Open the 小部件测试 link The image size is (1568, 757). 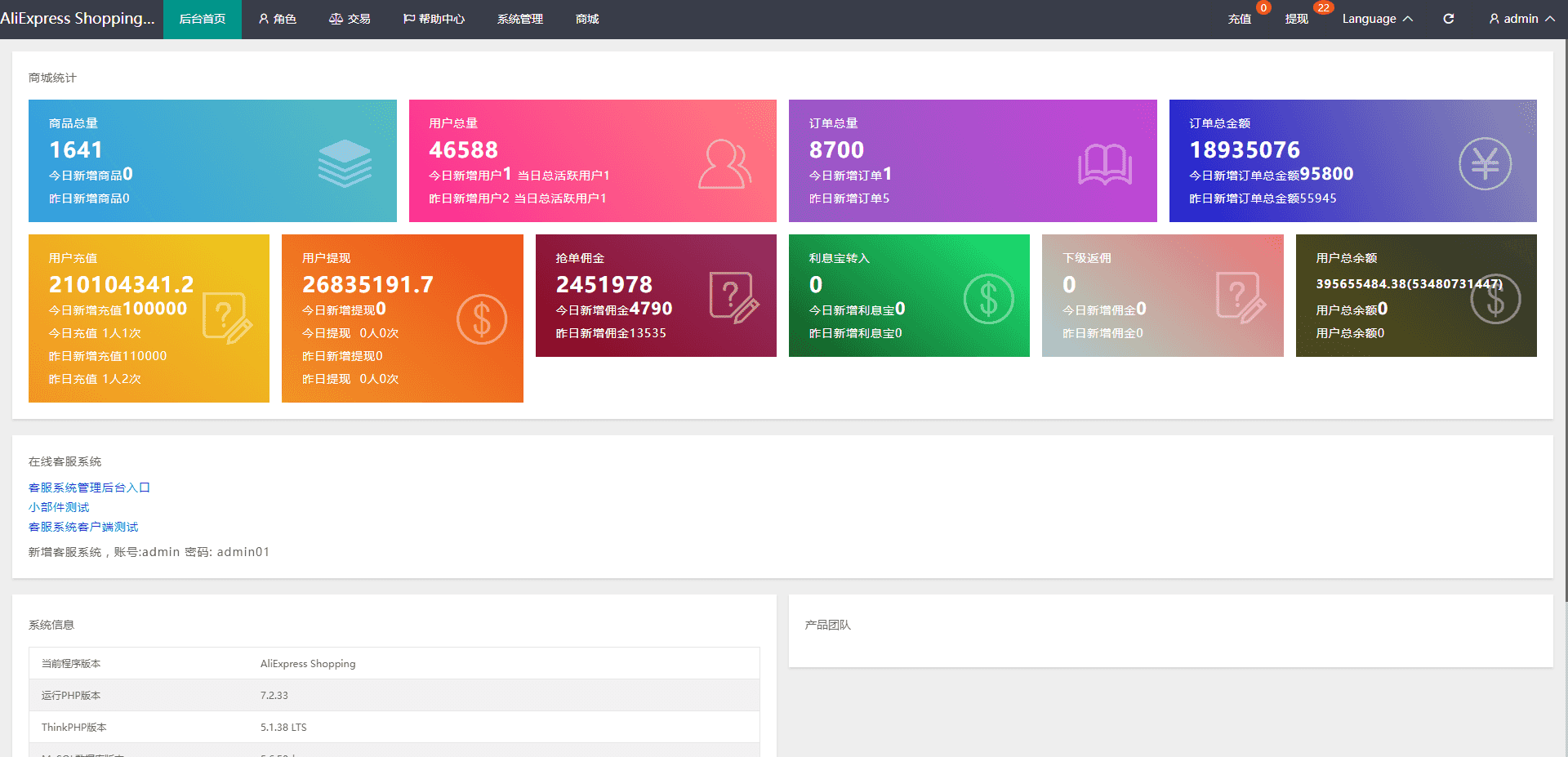click(x=59, y=507)
